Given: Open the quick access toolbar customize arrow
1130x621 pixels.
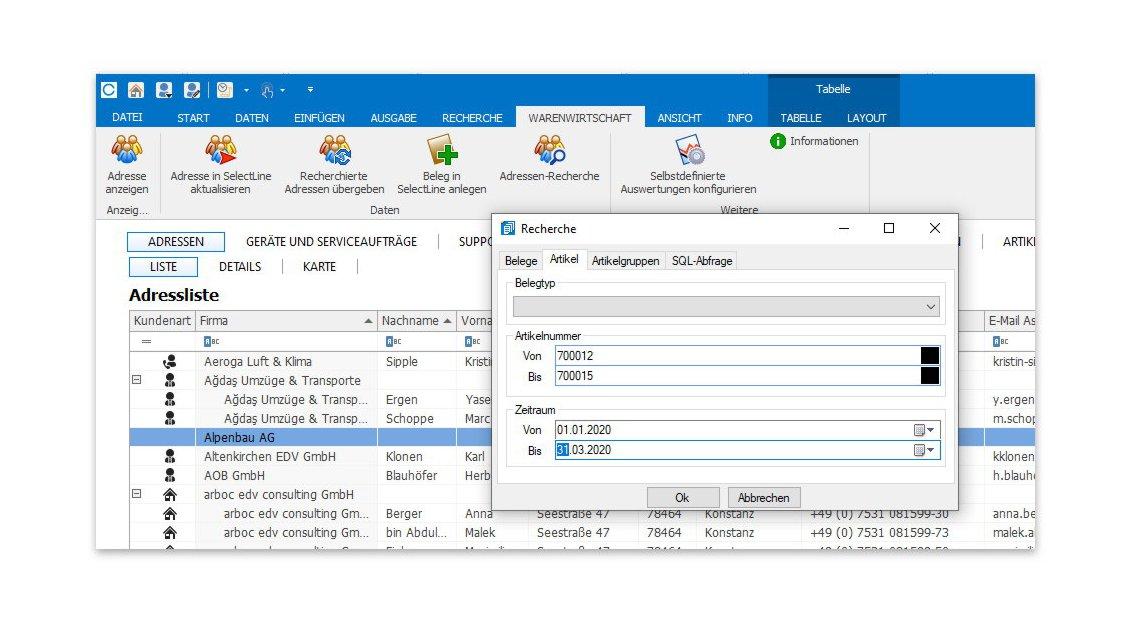Looking at the screenshot, I should tap(311, 90).
